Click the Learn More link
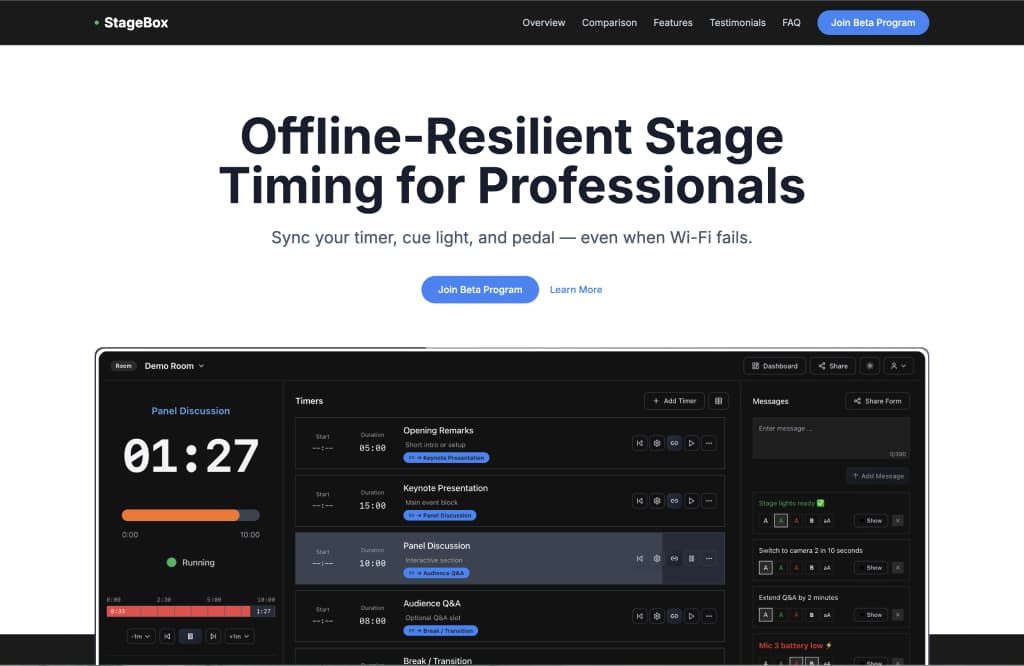This screenshot has width=1024, height=666. (x=576, y=289)
